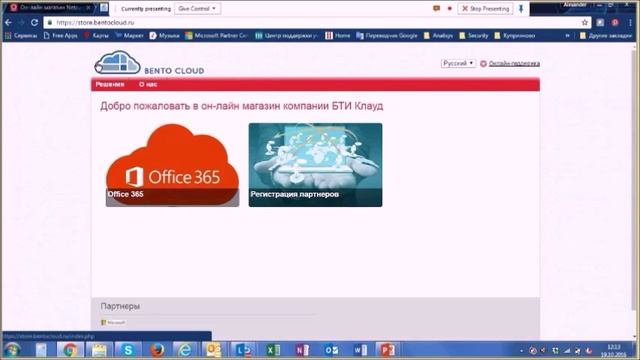The height and width of the screenshot is (360, 640).
Task: Open Lync from the taskbar
Action: 244,350
